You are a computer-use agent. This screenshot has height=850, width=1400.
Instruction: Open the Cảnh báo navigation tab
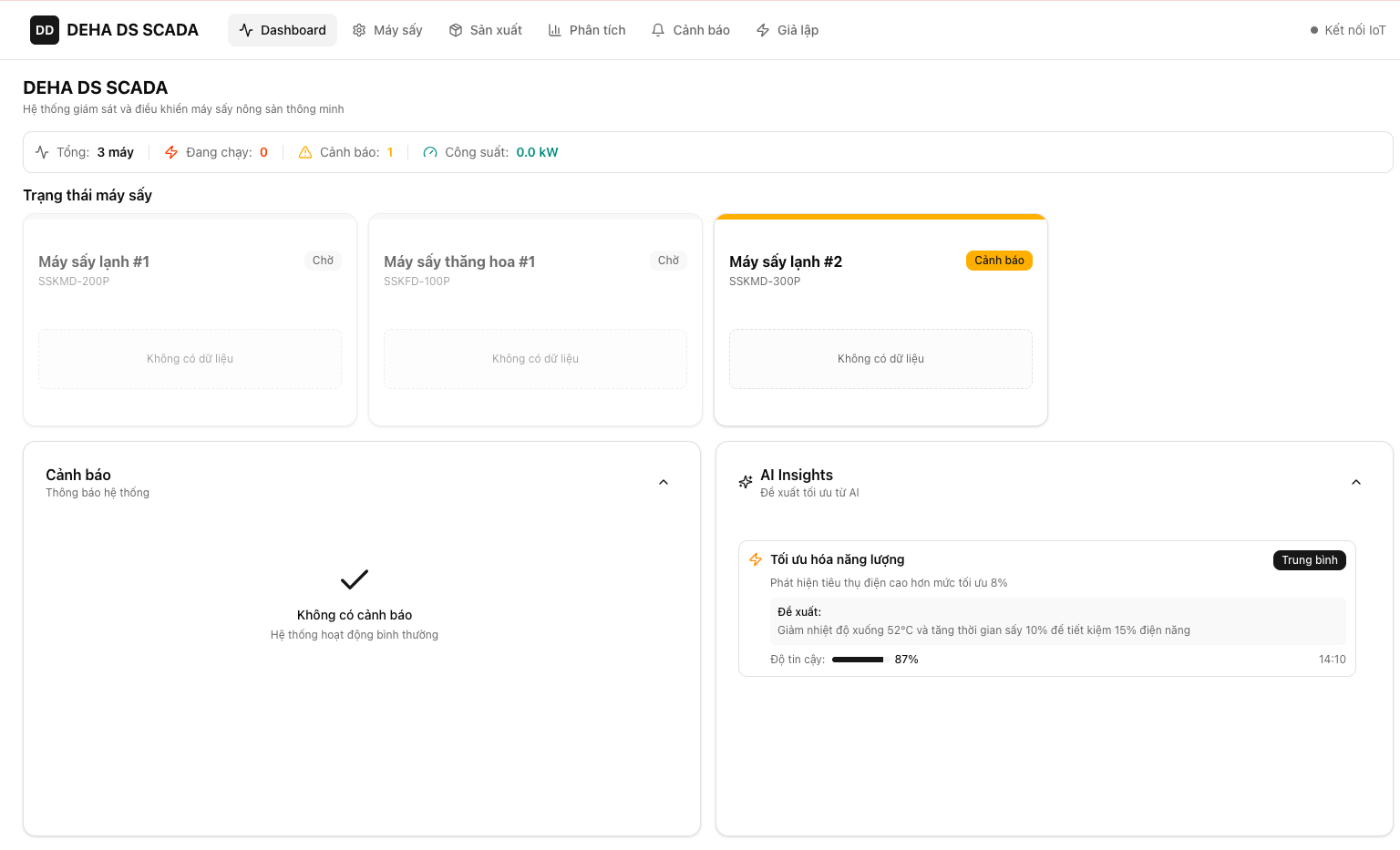(x=691, y=30)
